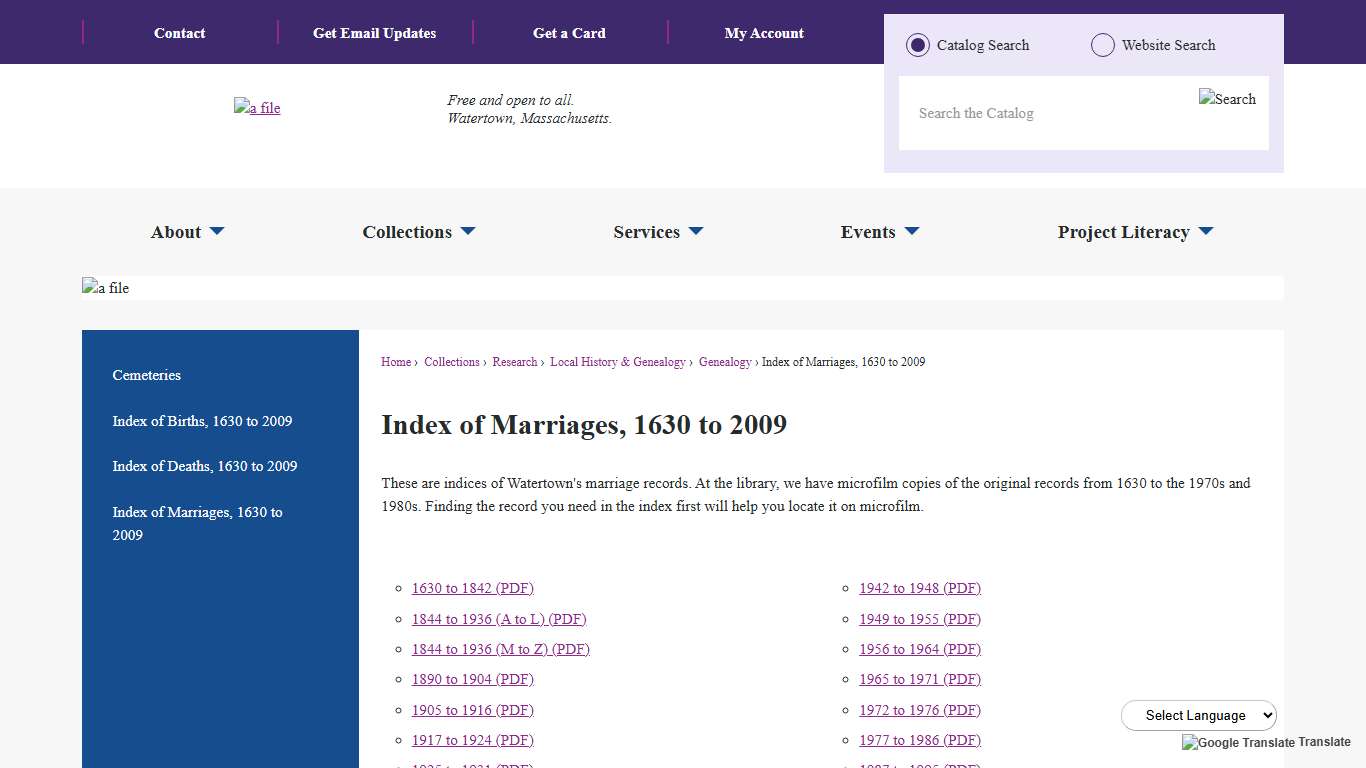Open the Collections dropdown arrow
1366x768 pixels.
click(x=467, y=232)
